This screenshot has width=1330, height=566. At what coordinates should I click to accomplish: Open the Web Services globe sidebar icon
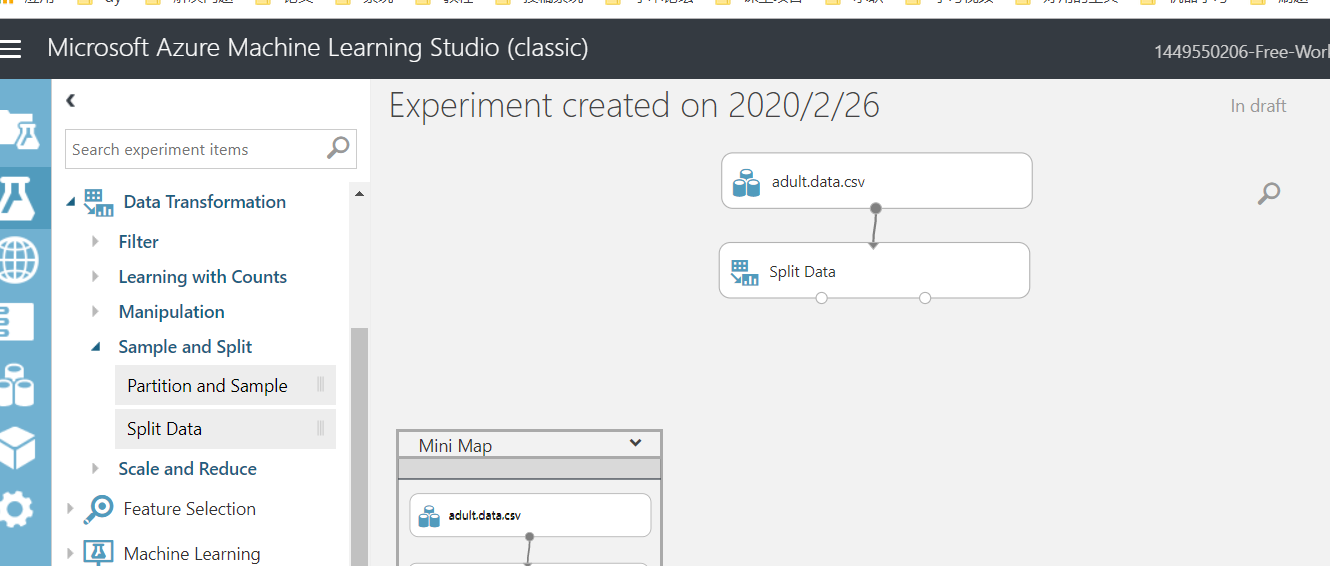pos(18,260)
